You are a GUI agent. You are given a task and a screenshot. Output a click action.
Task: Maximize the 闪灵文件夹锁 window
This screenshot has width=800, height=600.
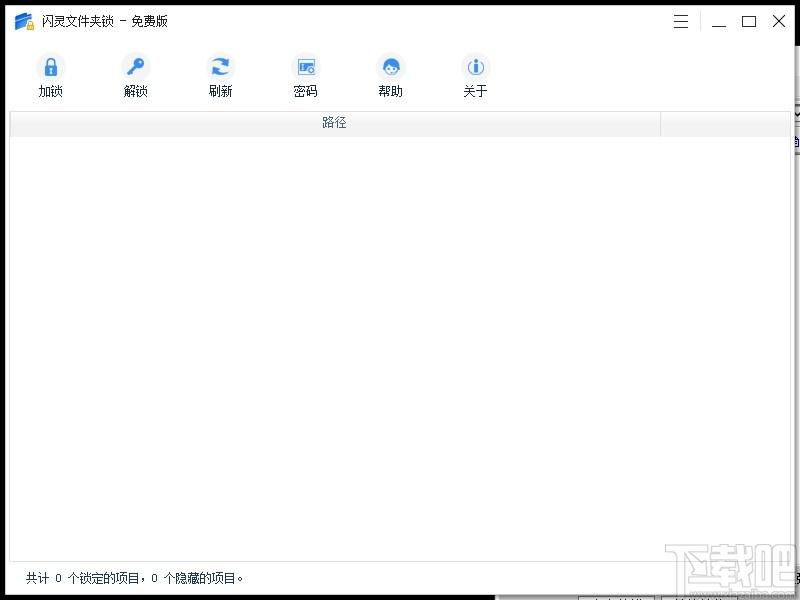pyautogui.click(x=748, y=21)
